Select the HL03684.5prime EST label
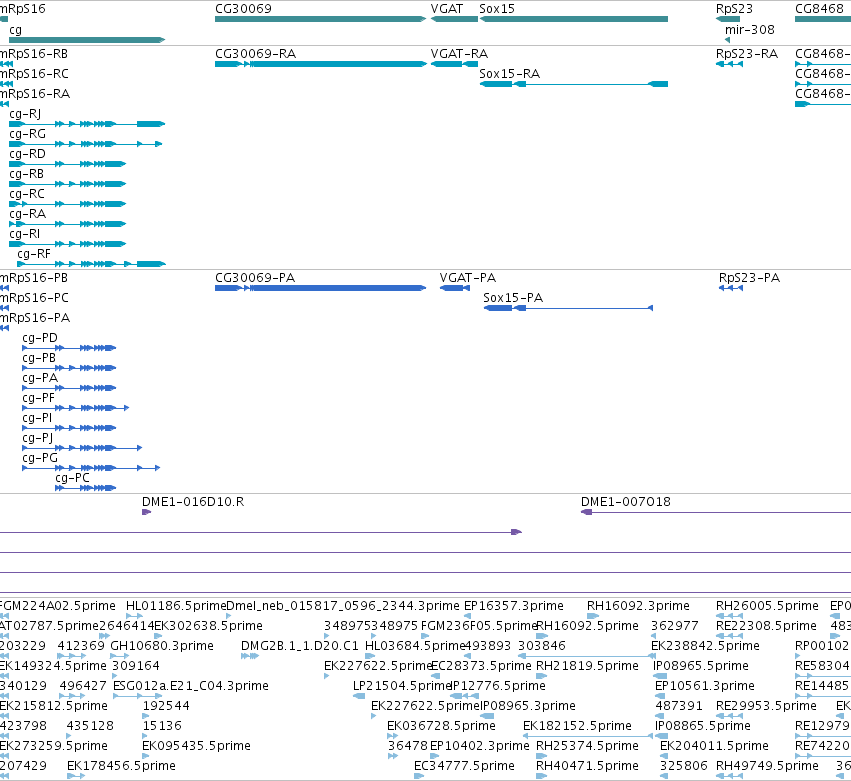 click(415, 646)
